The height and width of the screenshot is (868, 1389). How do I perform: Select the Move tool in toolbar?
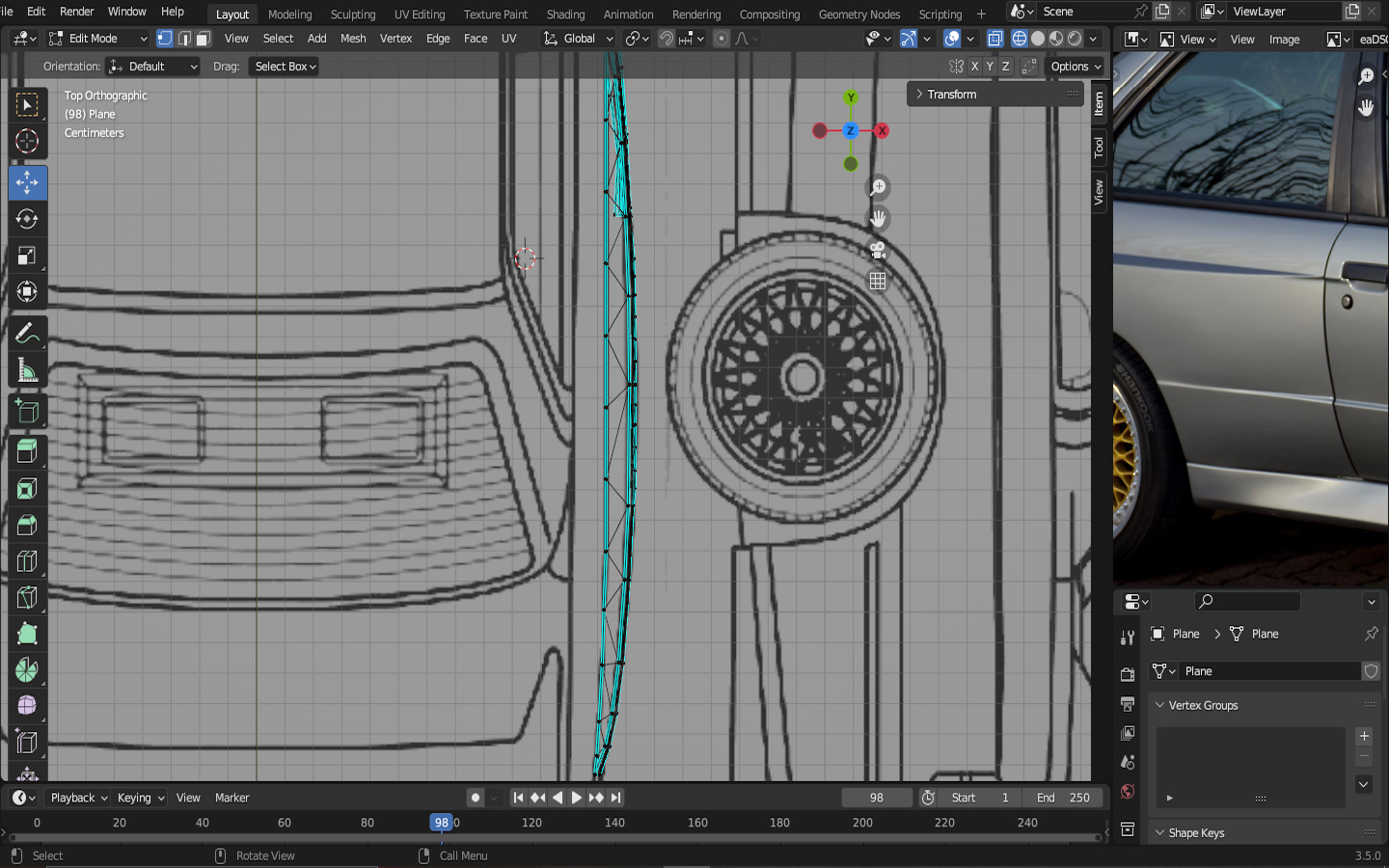coord(27,182)
